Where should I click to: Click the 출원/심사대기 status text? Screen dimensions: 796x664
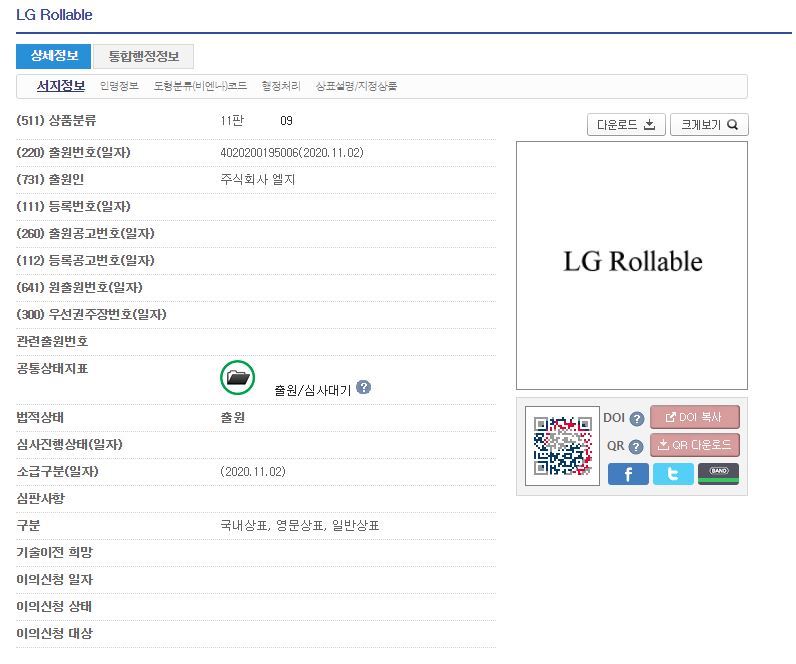(x=313, y=390)
